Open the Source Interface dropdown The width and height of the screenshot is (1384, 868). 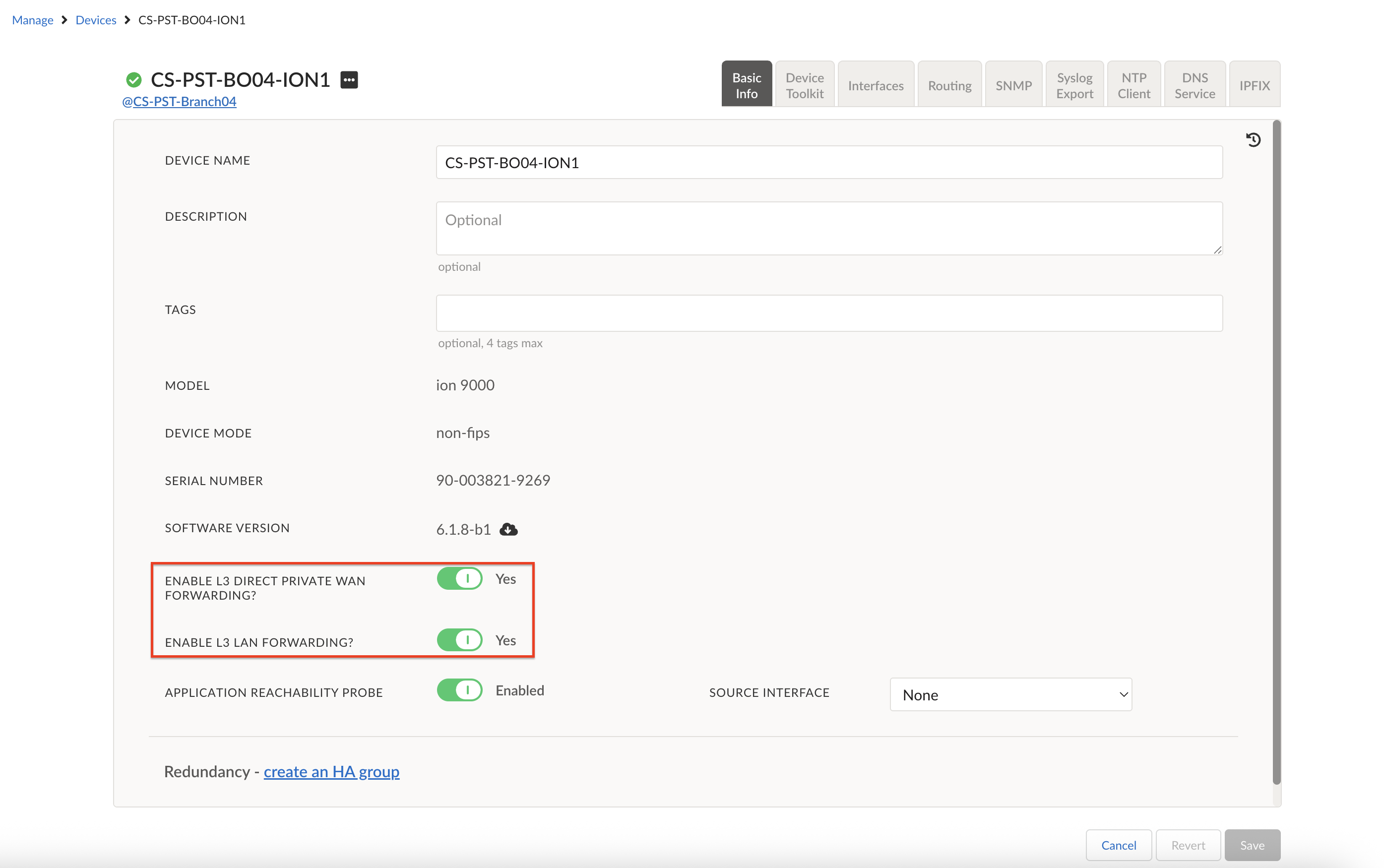[x=1010, y=694]
